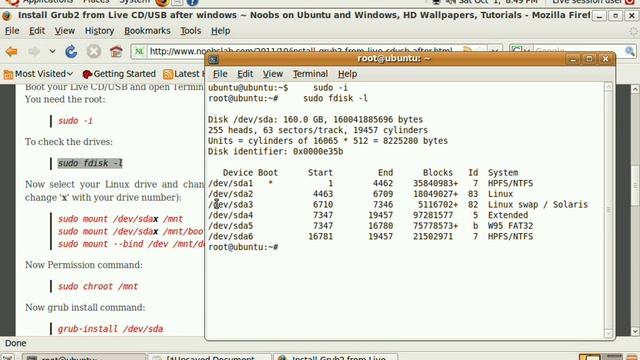Click the site favicon in the URL bar
Viewport: 640px width, 360px height.
click(139, 51)
